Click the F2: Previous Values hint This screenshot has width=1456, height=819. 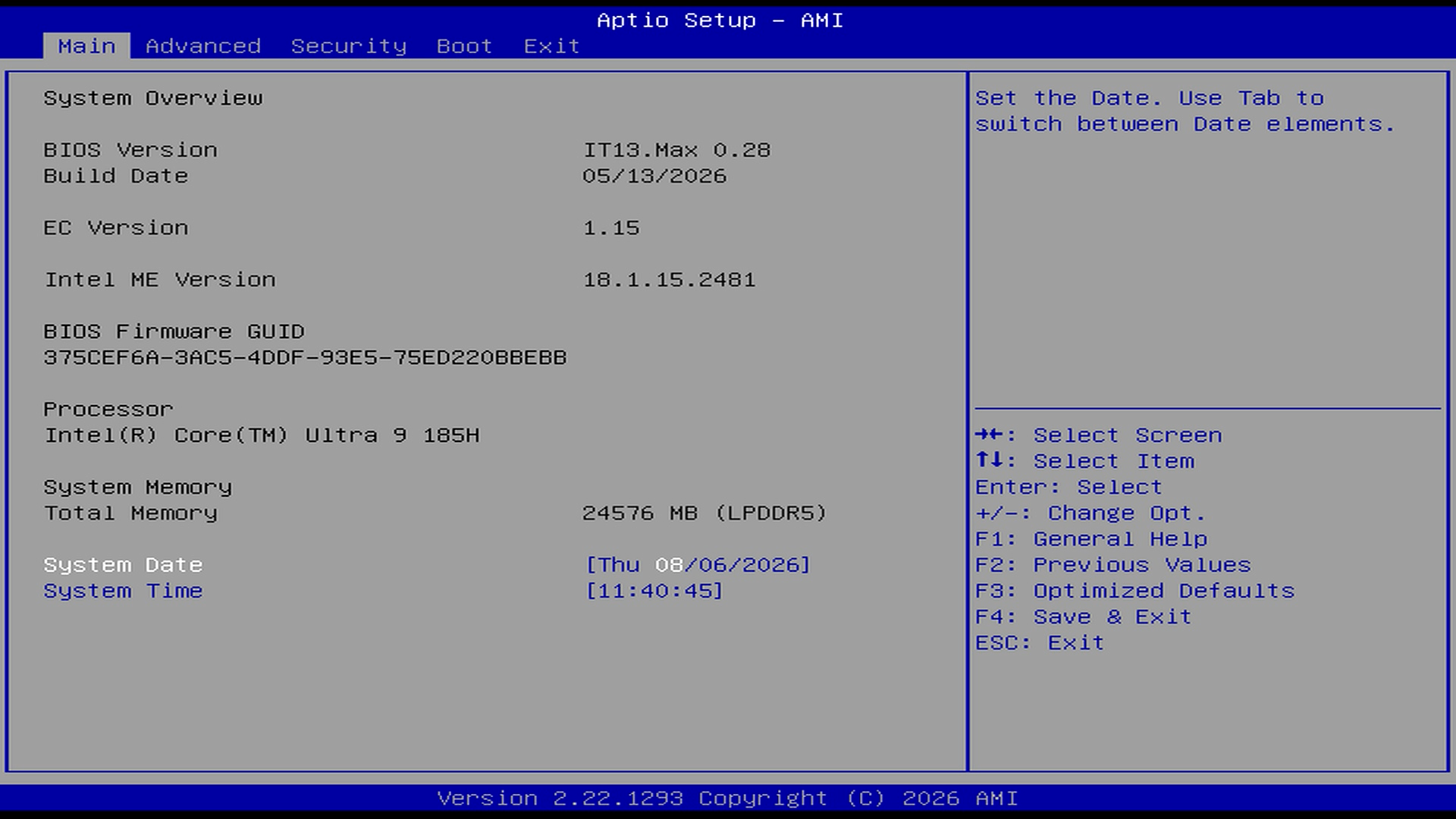(1112, 565)
